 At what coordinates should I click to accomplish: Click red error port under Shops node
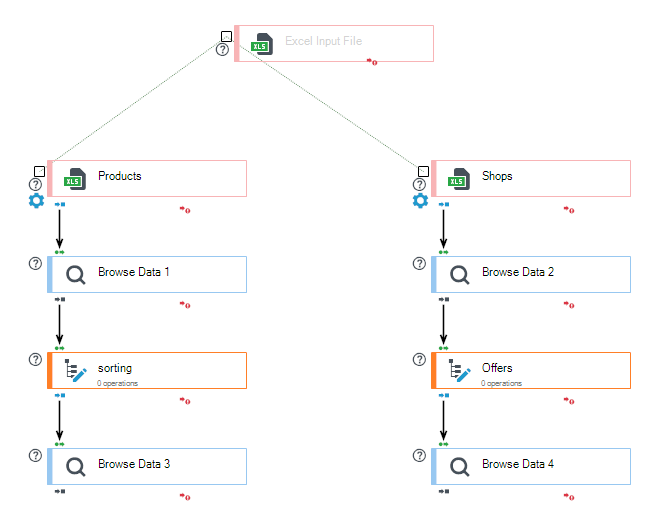(x=569, y=210)
